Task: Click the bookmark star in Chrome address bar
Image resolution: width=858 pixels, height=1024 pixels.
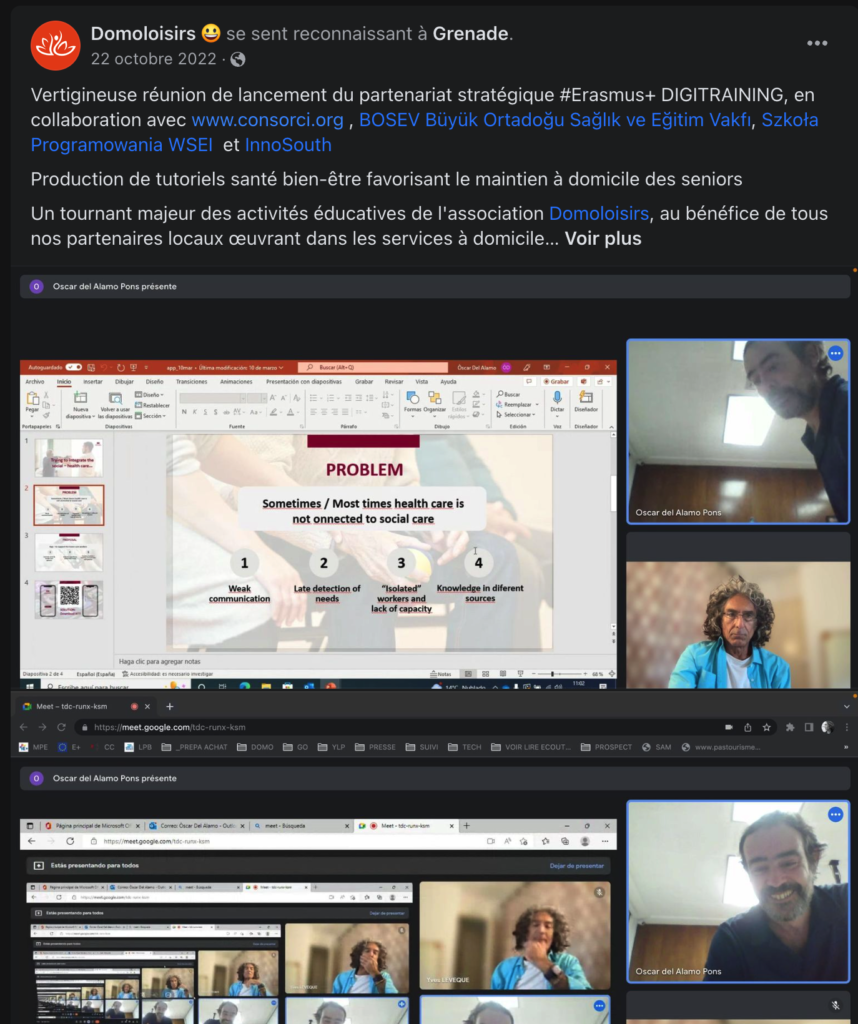Action: [x=767, y=727]
